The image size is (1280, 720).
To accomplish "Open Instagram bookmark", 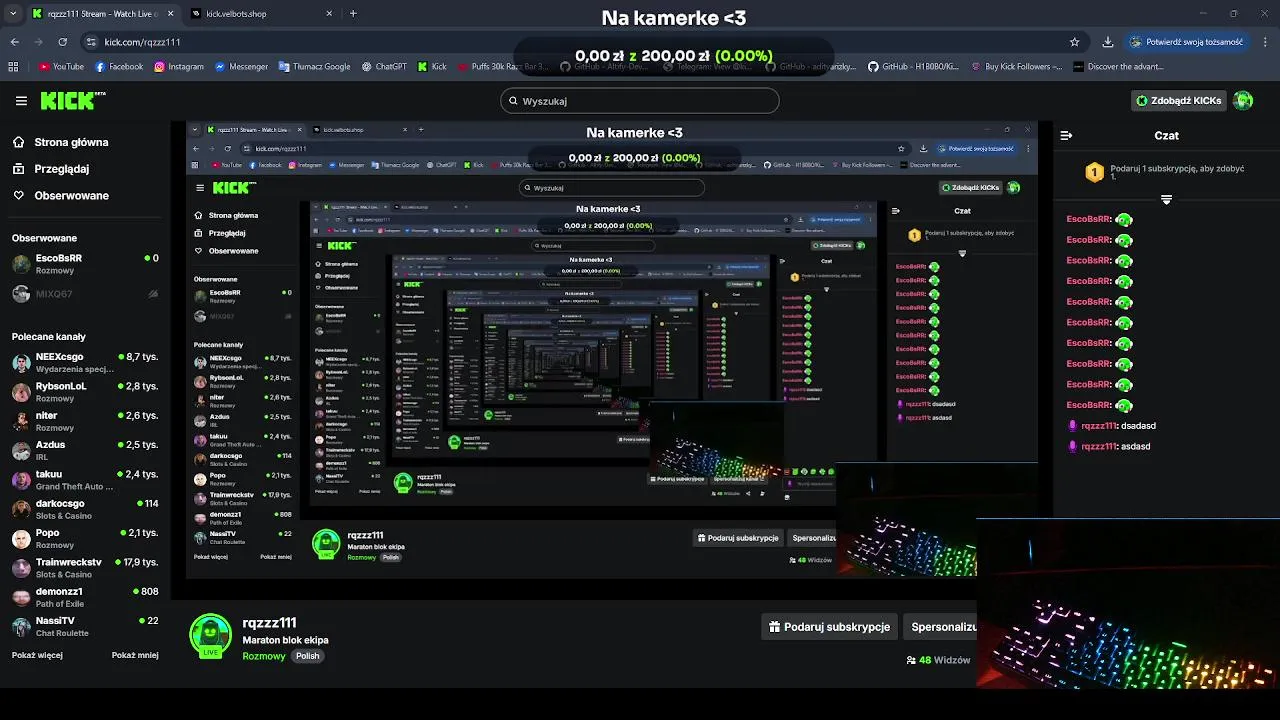I will pyautogui.click(x=179, y=67).
